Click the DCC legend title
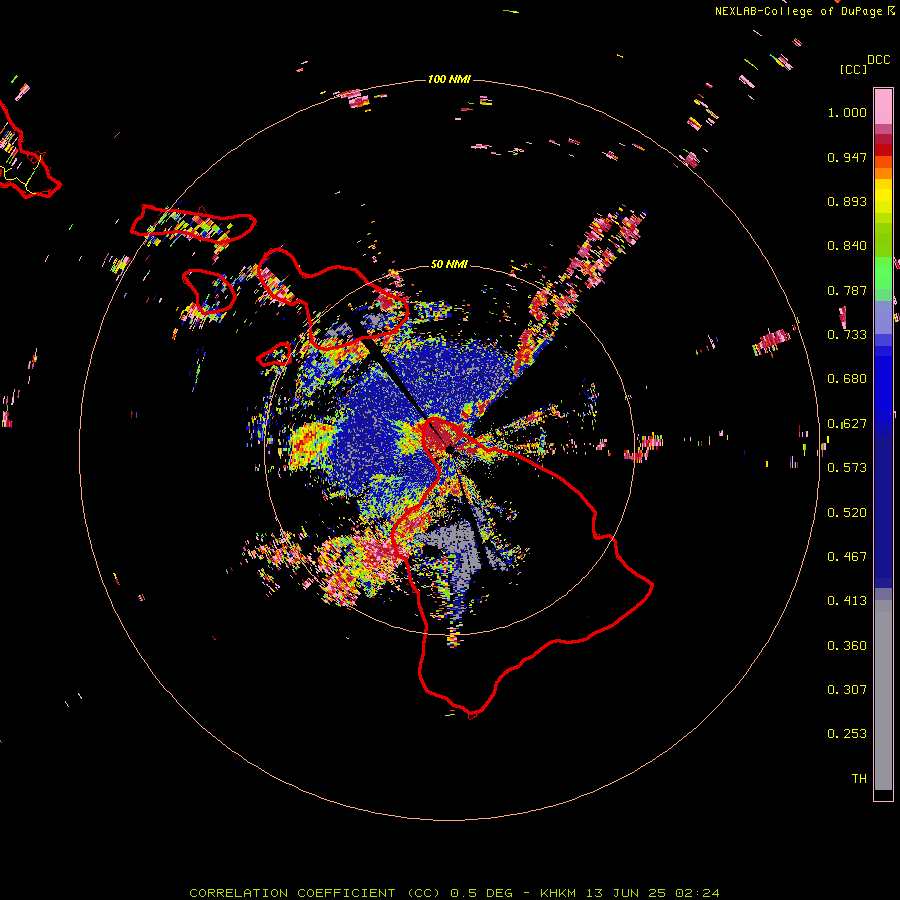This screenshot has width=900, height=900. [x=878, y=60]
